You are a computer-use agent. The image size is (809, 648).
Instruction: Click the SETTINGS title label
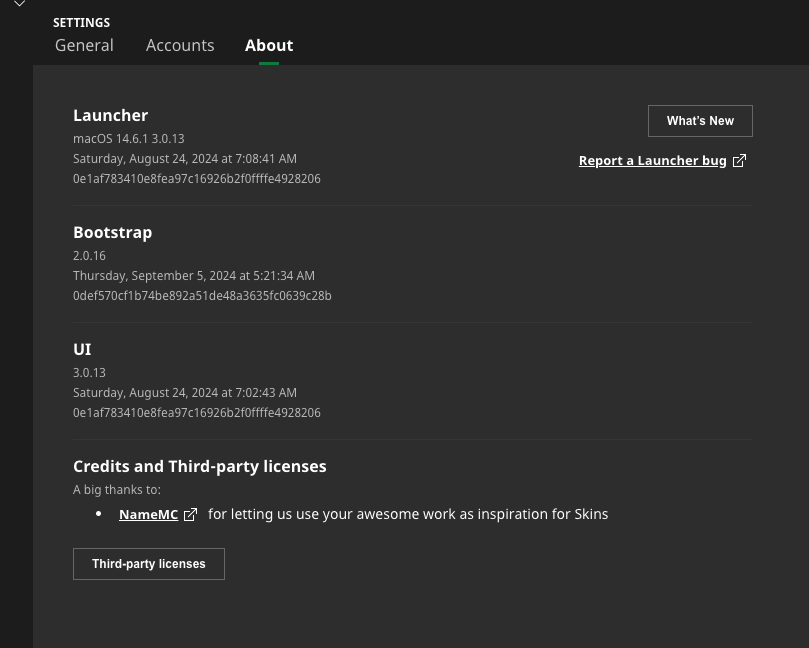(81, 23)
